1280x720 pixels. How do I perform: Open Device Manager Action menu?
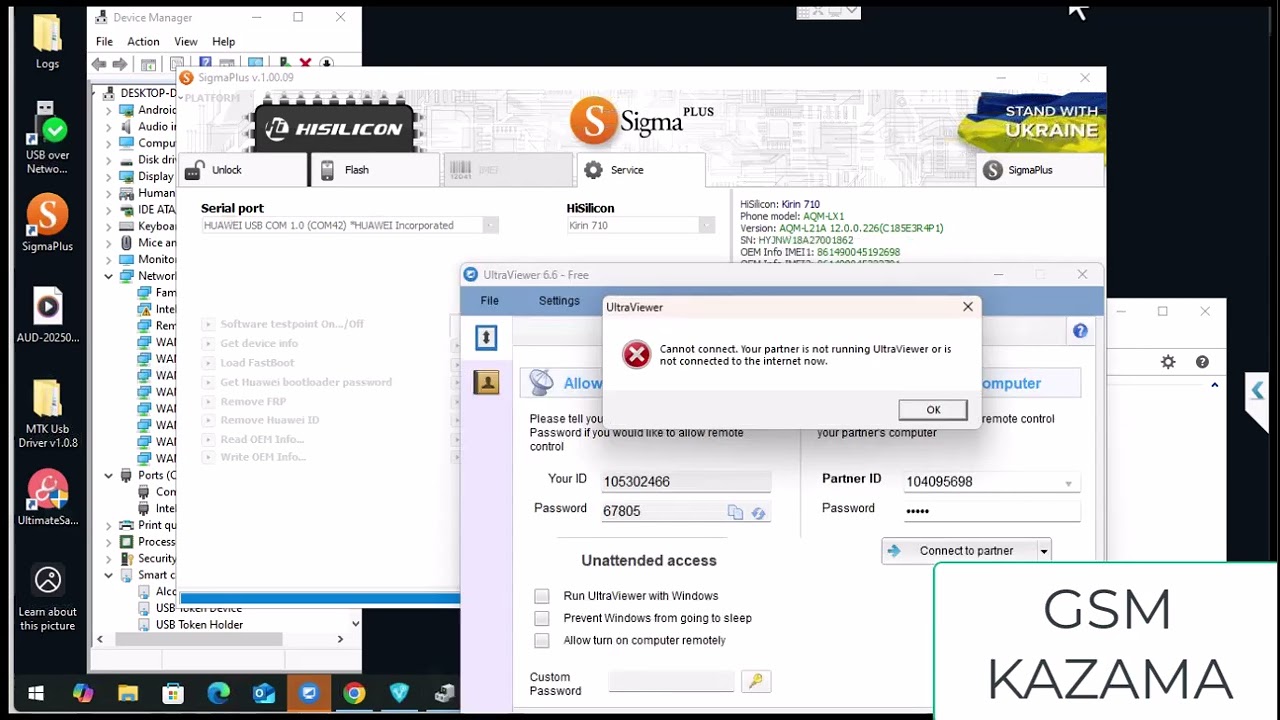point(143,42)
